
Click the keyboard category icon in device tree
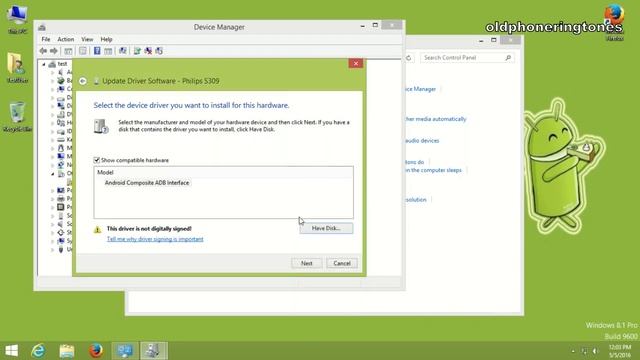pos(61,140)
